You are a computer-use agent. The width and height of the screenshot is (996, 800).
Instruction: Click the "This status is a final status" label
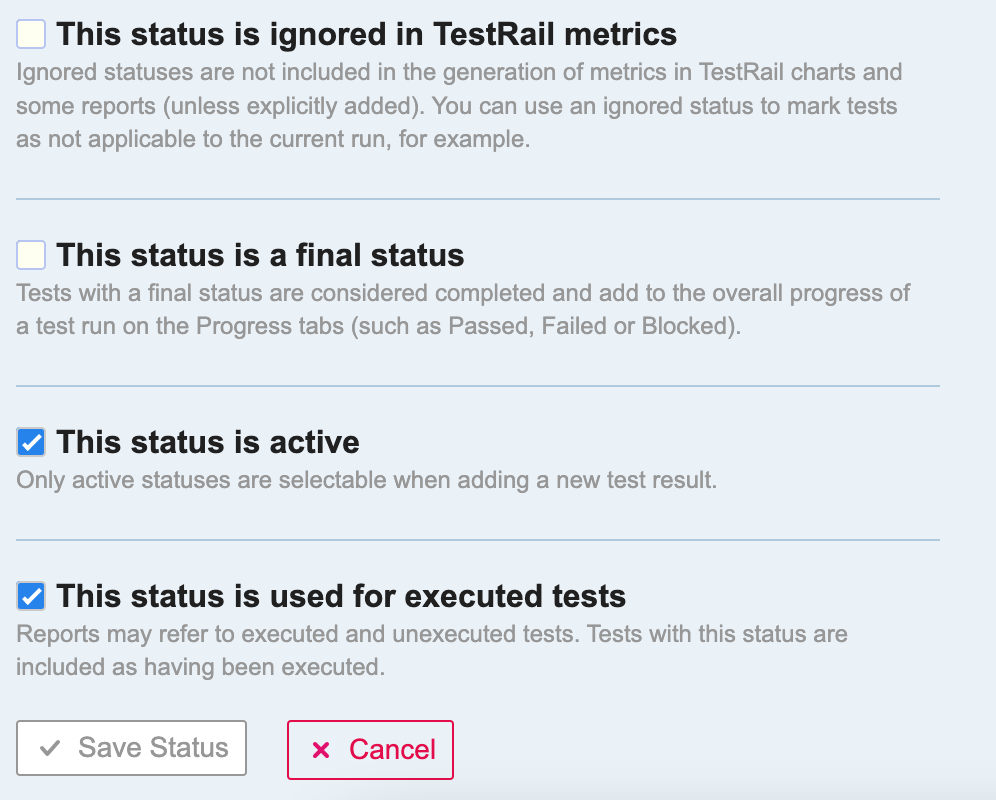[260, 255]
